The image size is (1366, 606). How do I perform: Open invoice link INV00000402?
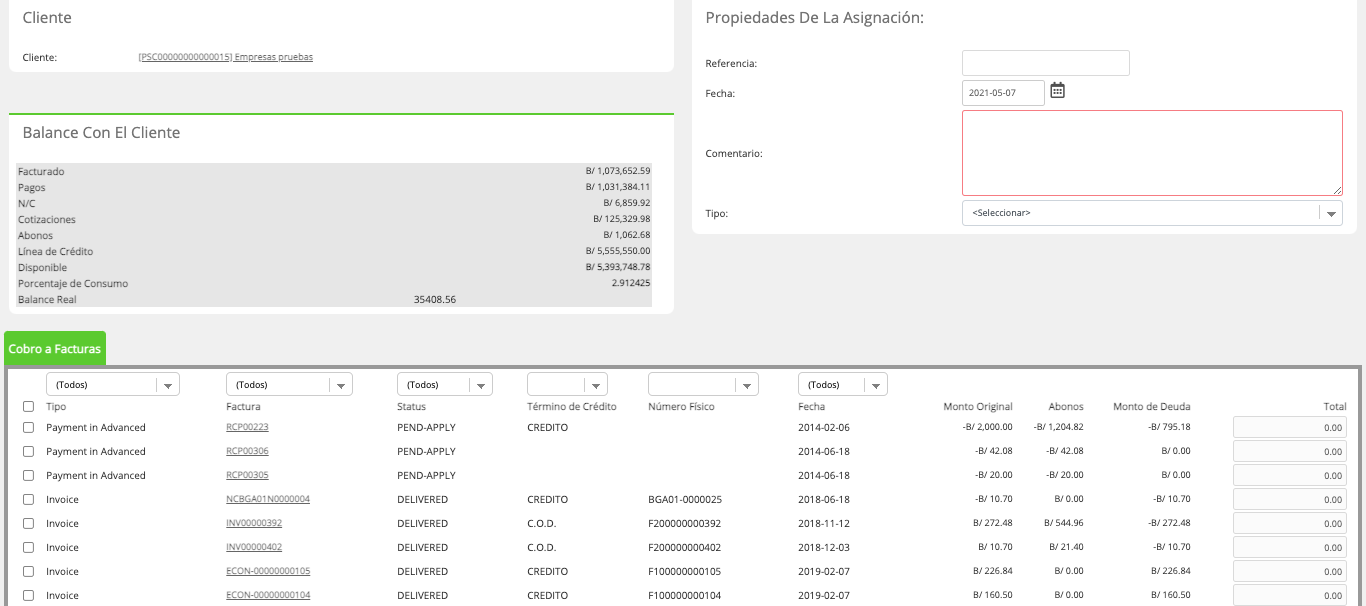coord(254,547)
